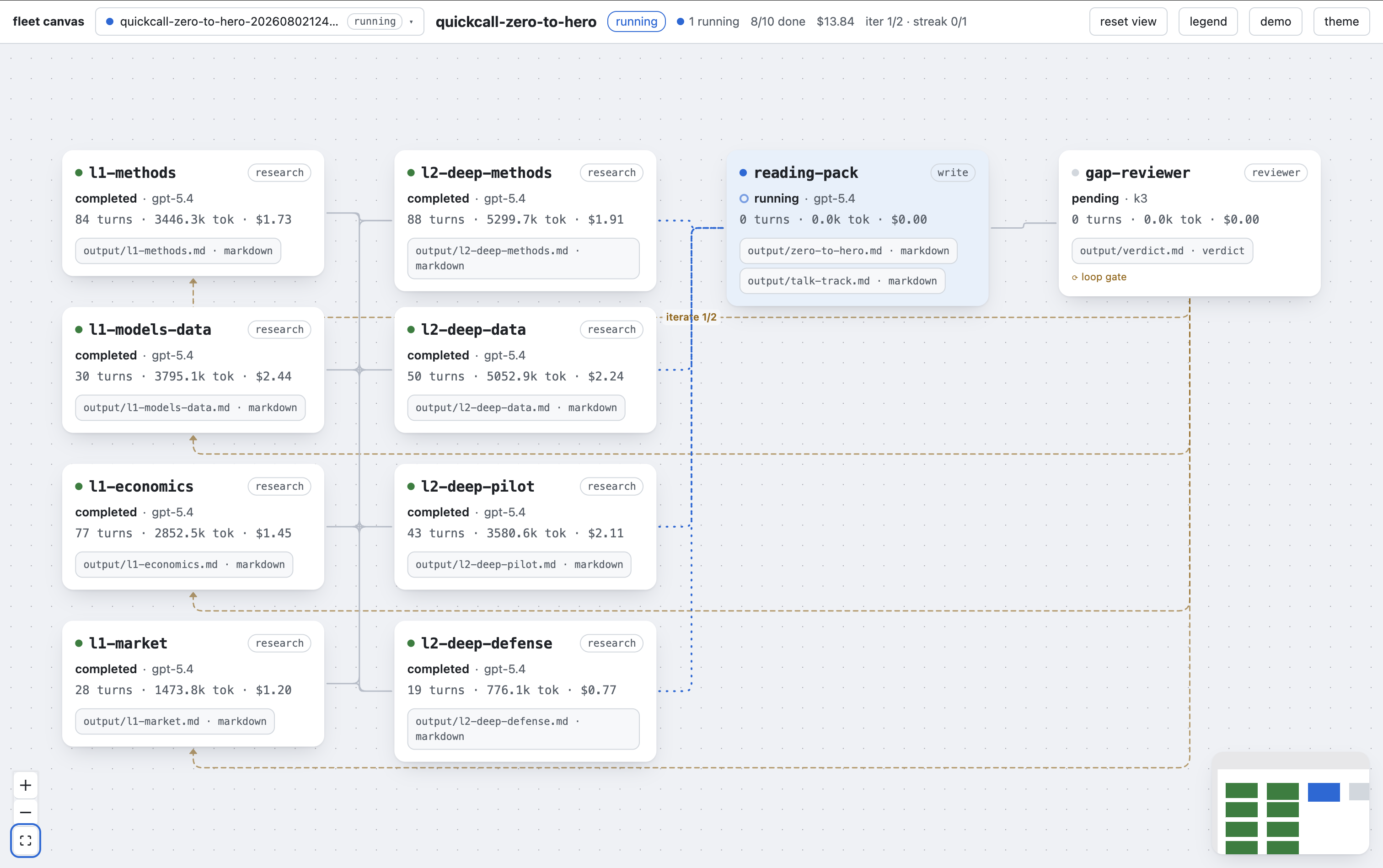The height and width of the screenshot is (868, 1383).
Task: Zoom out with the minus button
Action: 25,812
